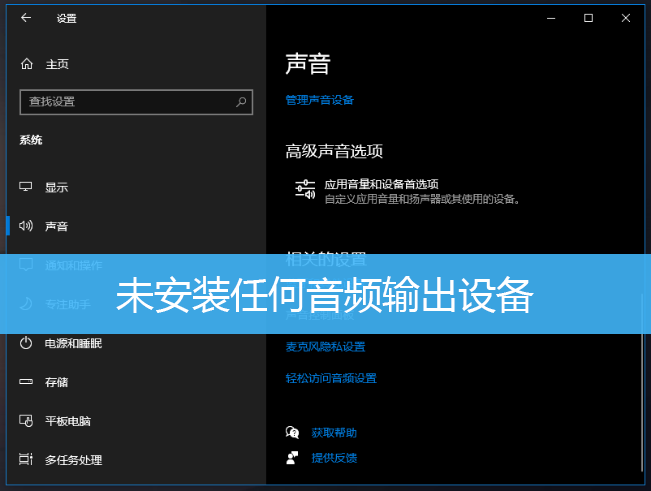This screenshot has width=651, height=491.
Task: Open 多任务处理 sidebar item
Action: coord(73,460)
